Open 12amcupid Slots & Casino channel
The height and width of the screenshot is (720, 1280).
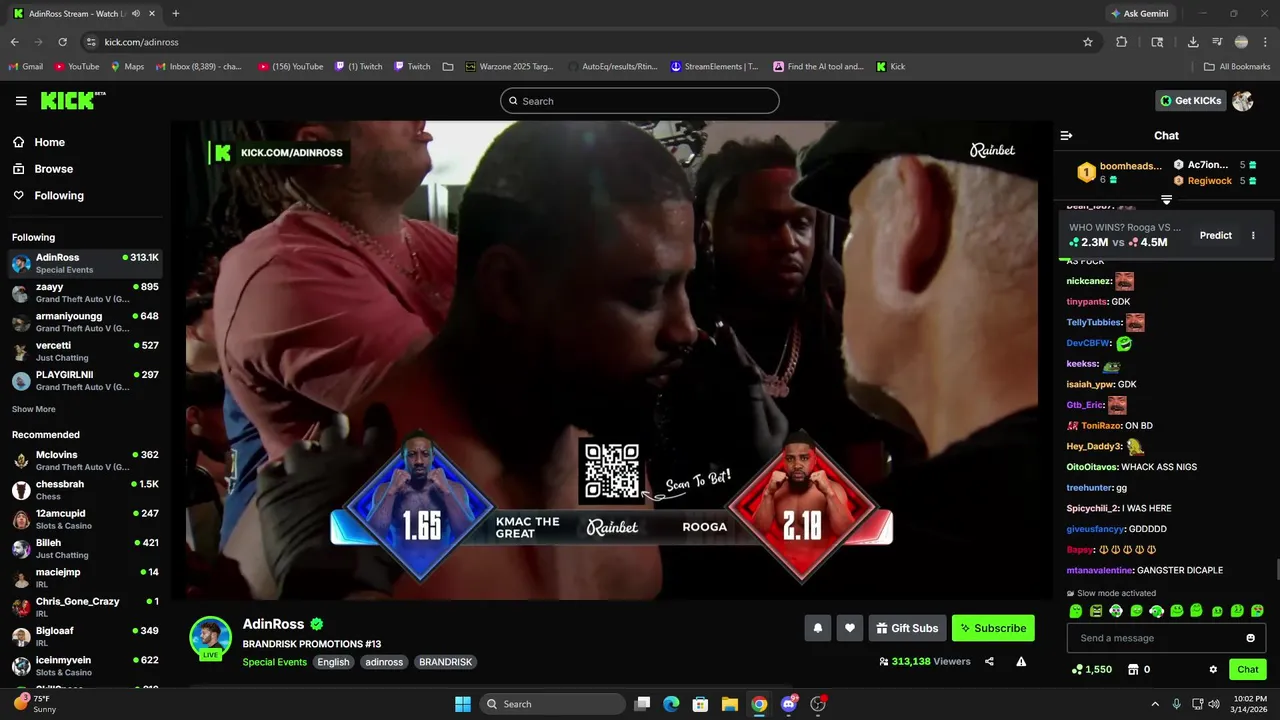pyautogui.click(x=85, y=519)
